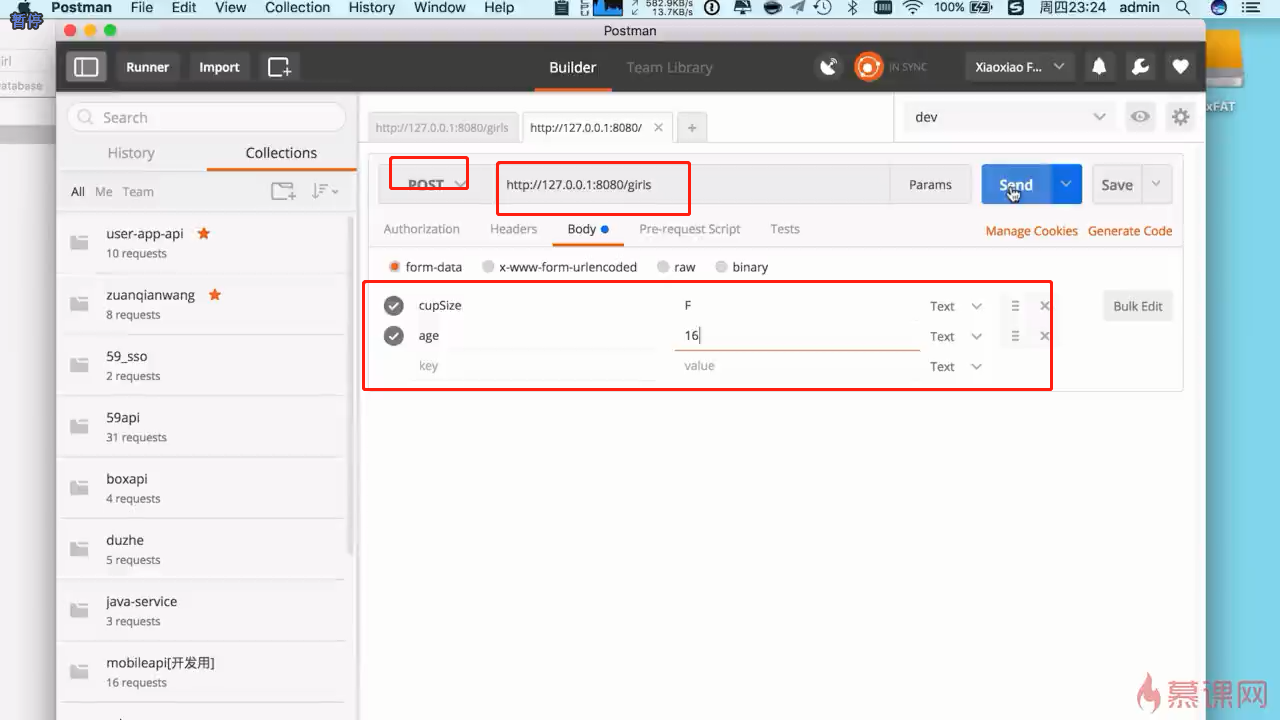Open Xiaoxiao F... account dropdown
The height and width of the screenshot is (720, 1280).
pos(1020,67)
